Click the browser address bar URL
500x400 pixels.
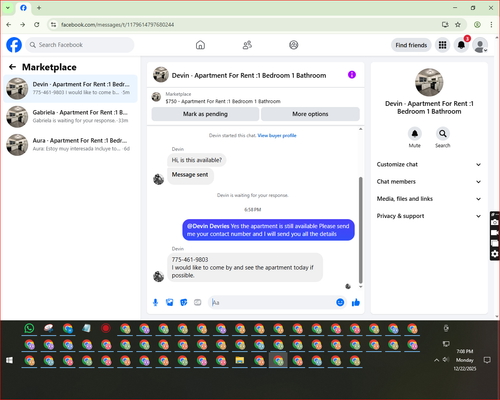[117, 25]
